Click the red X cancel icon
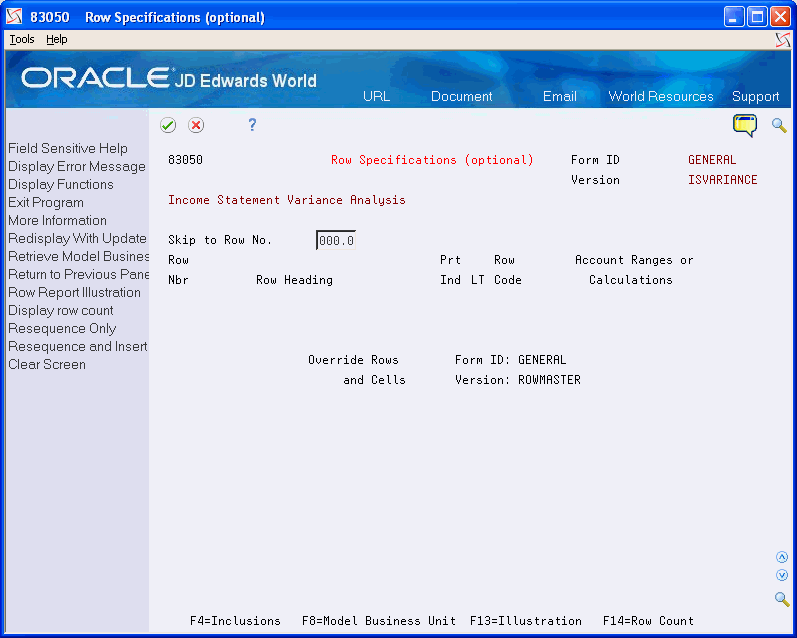 (x=196, y=125)
